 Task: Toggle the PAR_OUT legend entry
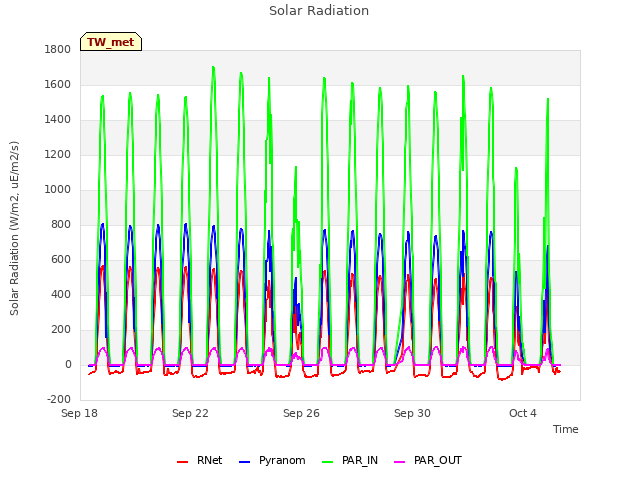click(428, 460)
